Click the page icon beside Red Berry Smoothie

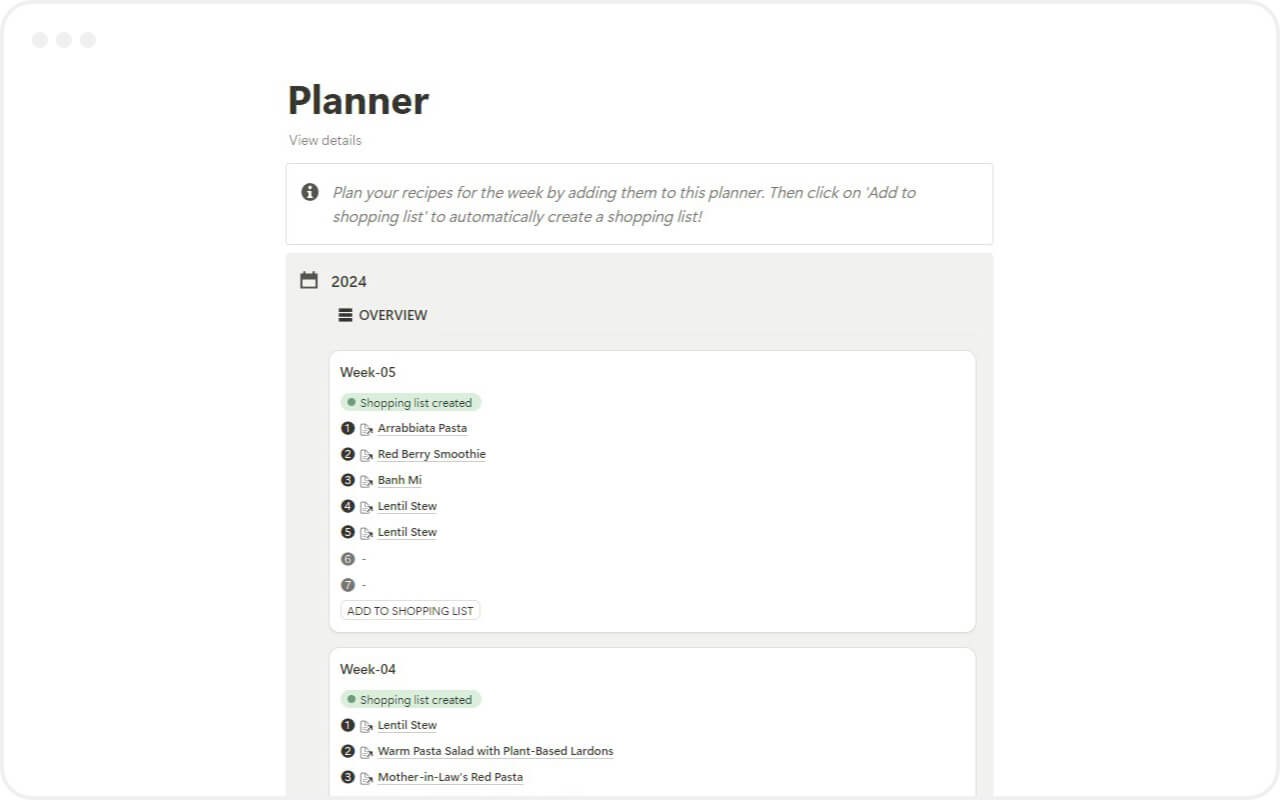click(366, 455)
